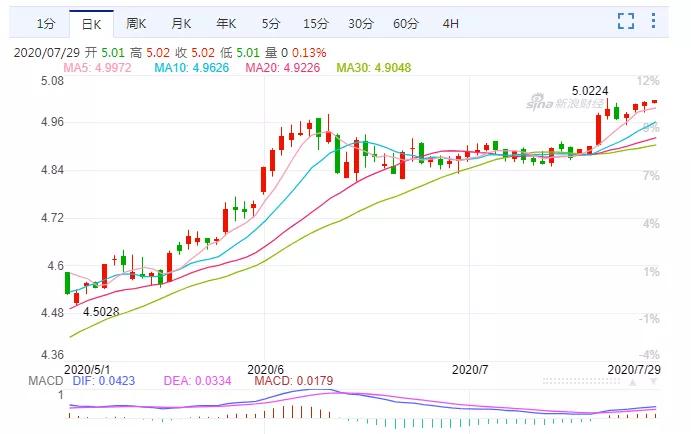Image resolution: width=691 pixels, height=434 pixels.
Task: Click the 4.84 y-axis price label
Action: (52, 170)
